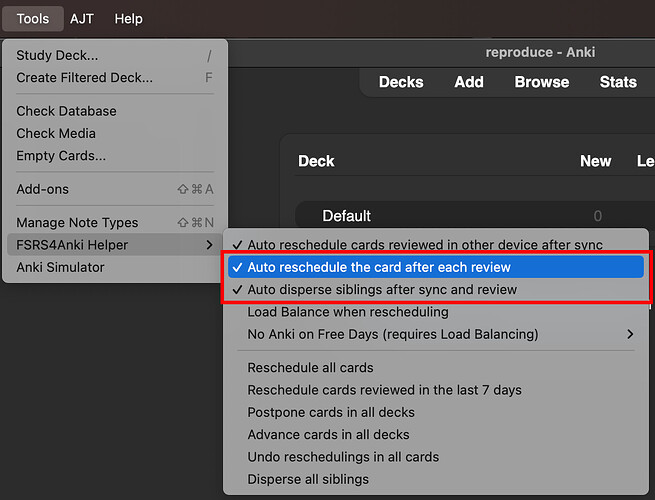Viewport: 655px width, 500px height.
Task: Click Add in Anki toolbar
Action: [x=469, y=82]
